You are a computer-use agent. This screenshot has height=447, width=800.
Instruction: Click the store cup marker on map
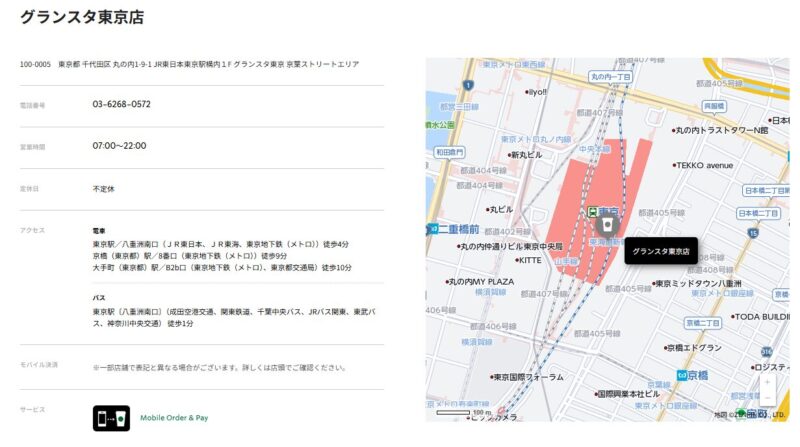click(x=607, y=225)
